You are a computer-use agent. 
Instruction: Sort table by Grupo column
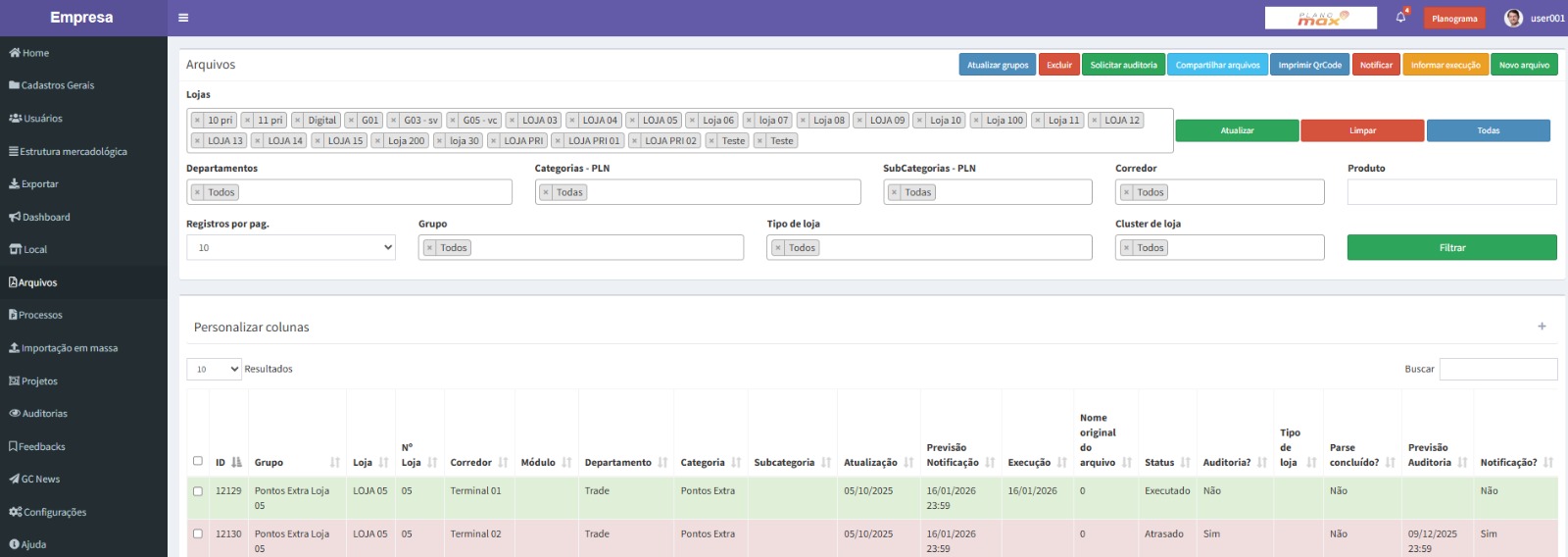[x=335, y=462]
